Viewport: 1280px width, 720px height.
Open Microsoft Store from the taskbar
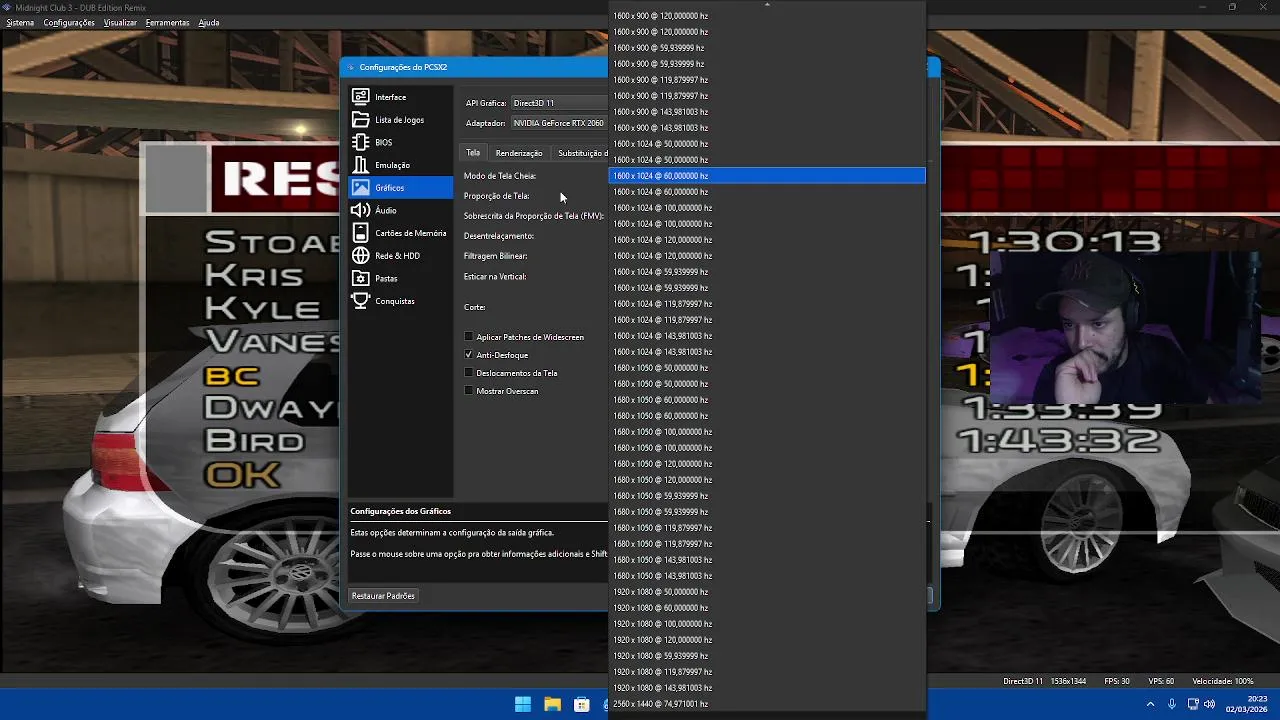(x=582, y=705)
